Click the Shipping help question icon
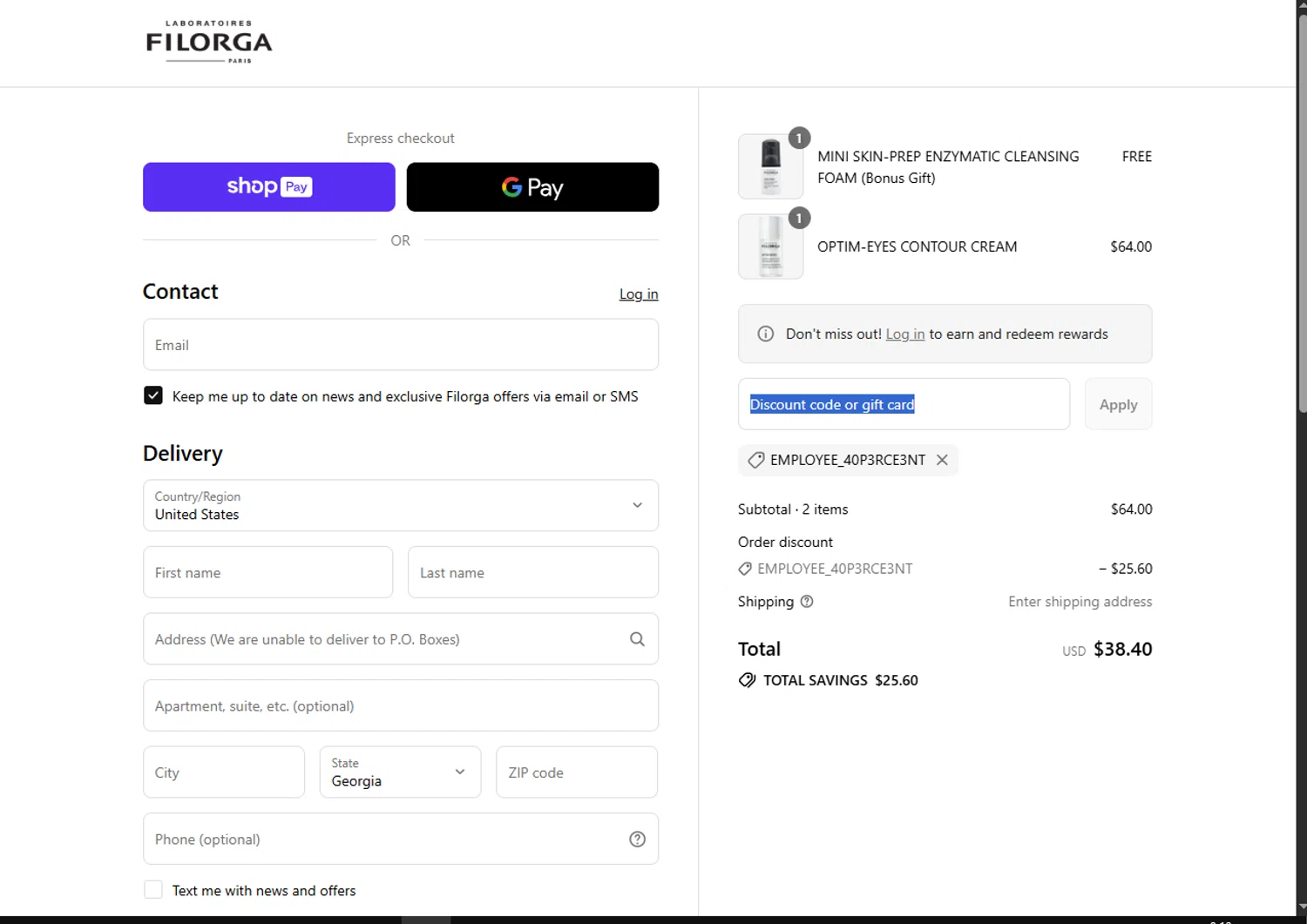 pyautogui.click(x=807, y=601)
